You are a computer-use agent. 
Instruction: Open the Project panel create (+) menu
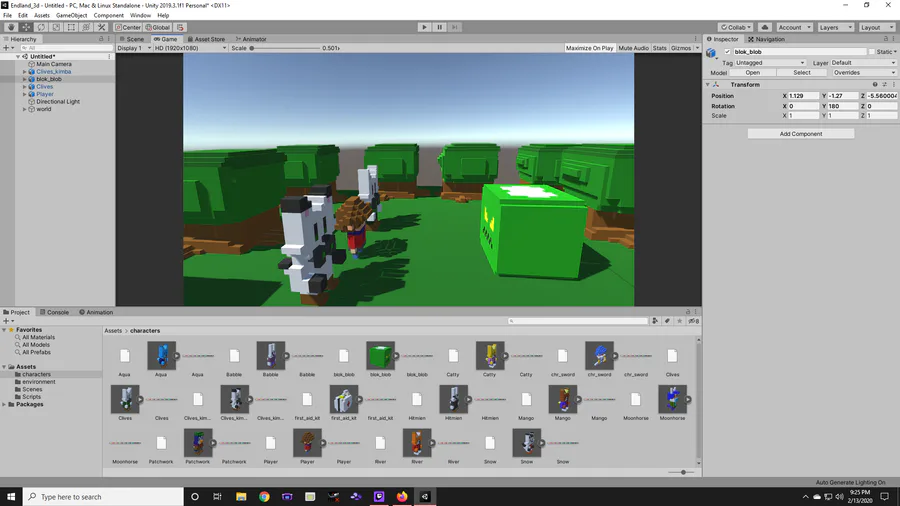coord(8,321)
